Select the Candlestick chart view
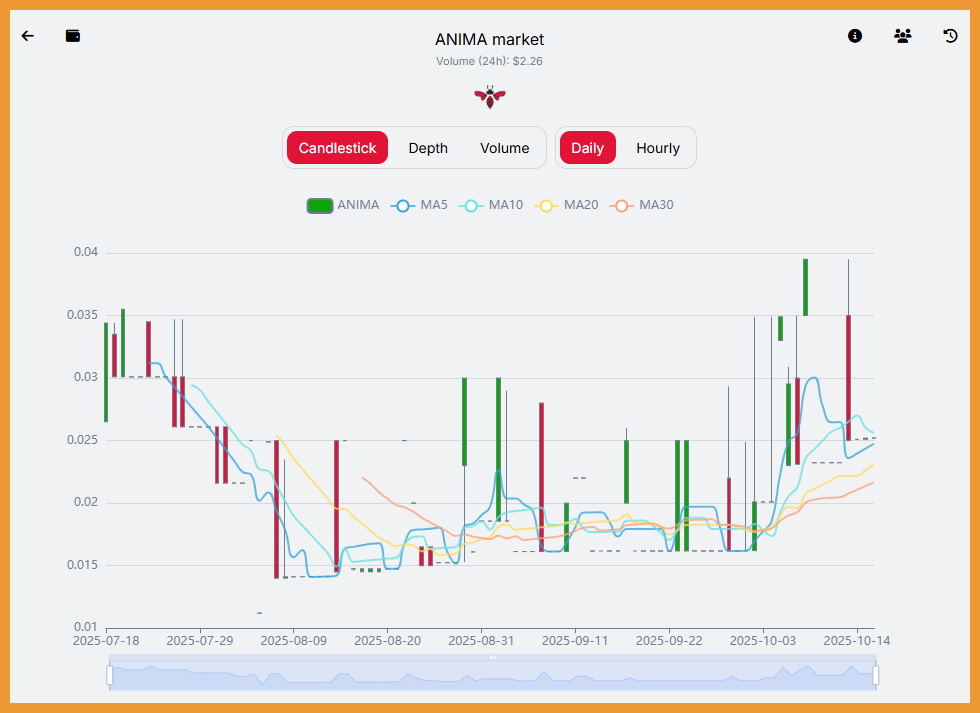This screenshot has width=980, height=713. 337,148
